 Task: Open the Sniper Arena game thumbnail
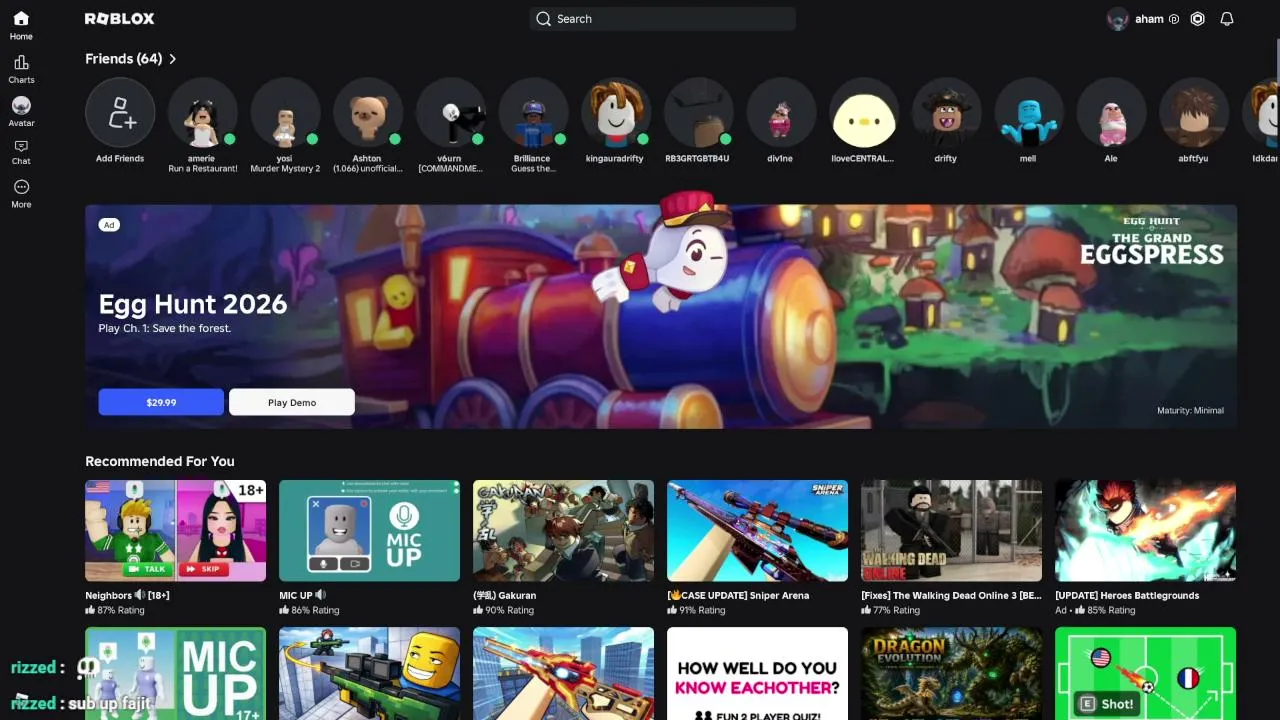pyautogui.click(x=758, y=531)
